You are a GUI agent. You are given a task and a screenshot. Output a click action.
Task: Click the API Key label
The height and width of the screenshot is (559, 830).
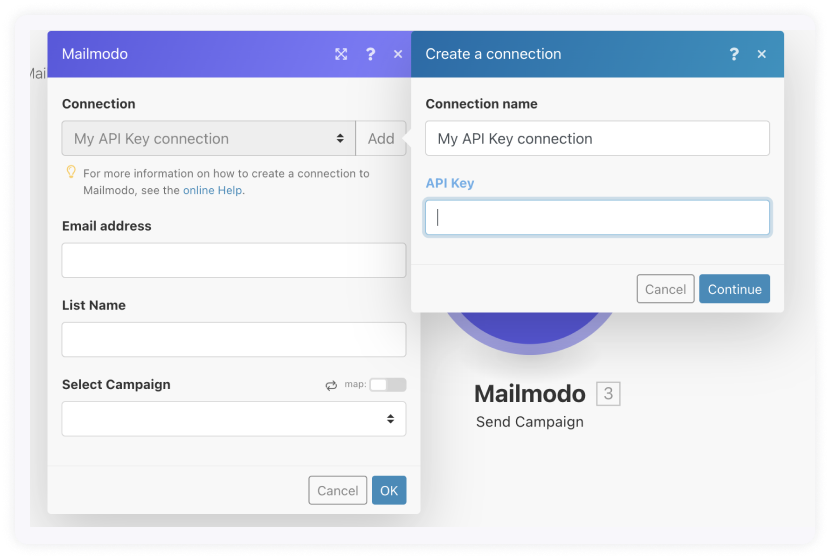(450, 183)
